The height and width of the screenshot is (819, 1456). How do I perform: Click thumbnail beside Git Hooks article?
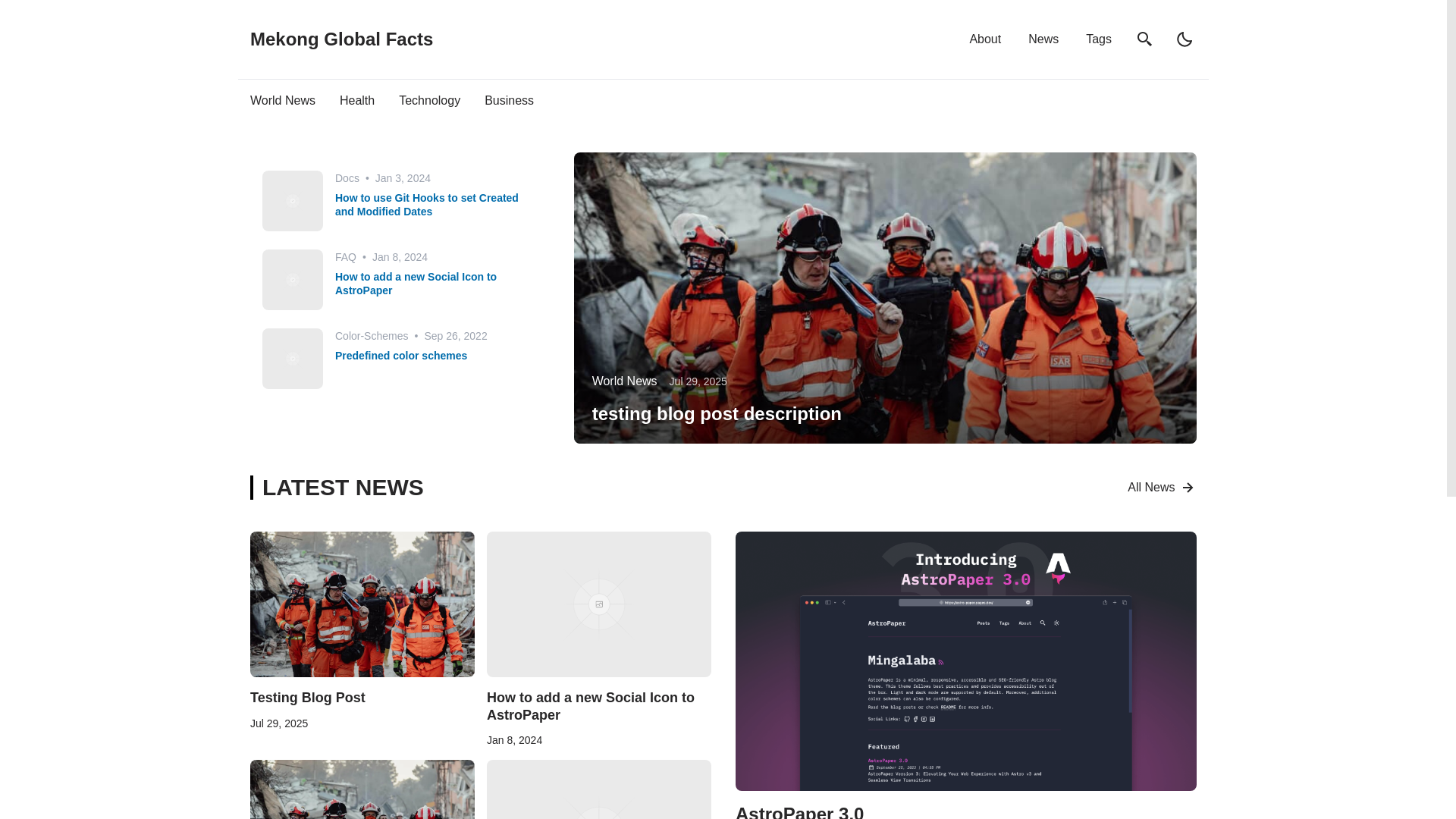point(293,201)
